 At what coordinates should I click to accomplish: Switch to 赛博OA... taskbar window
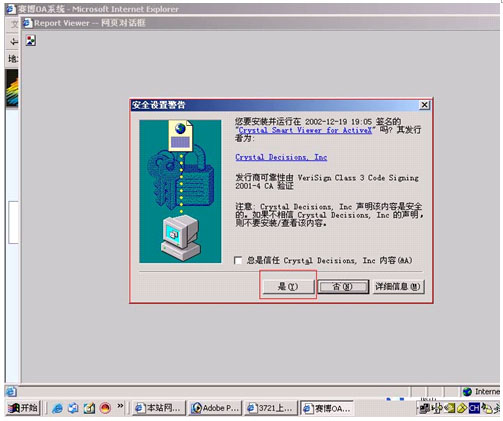327,408
